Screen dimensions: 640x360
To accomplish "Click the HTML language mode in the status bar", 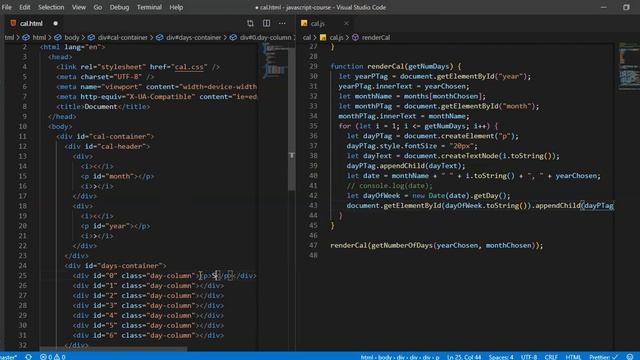I will click(x=573, y=357).
